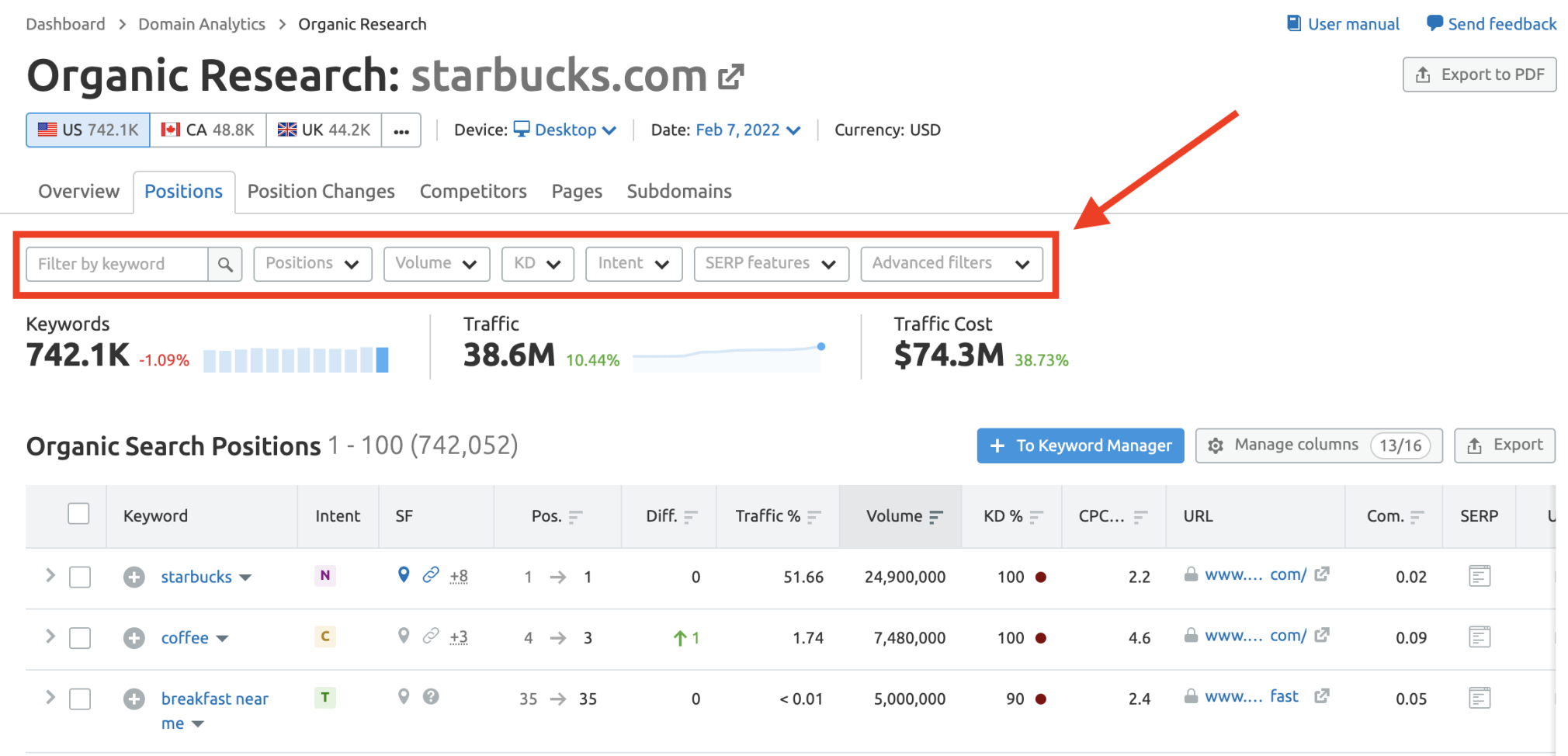The height and width of the screenshot is (756, 1568).
Task: Check the breakfast near me row checkbox
Action: [x=80, y=699]
